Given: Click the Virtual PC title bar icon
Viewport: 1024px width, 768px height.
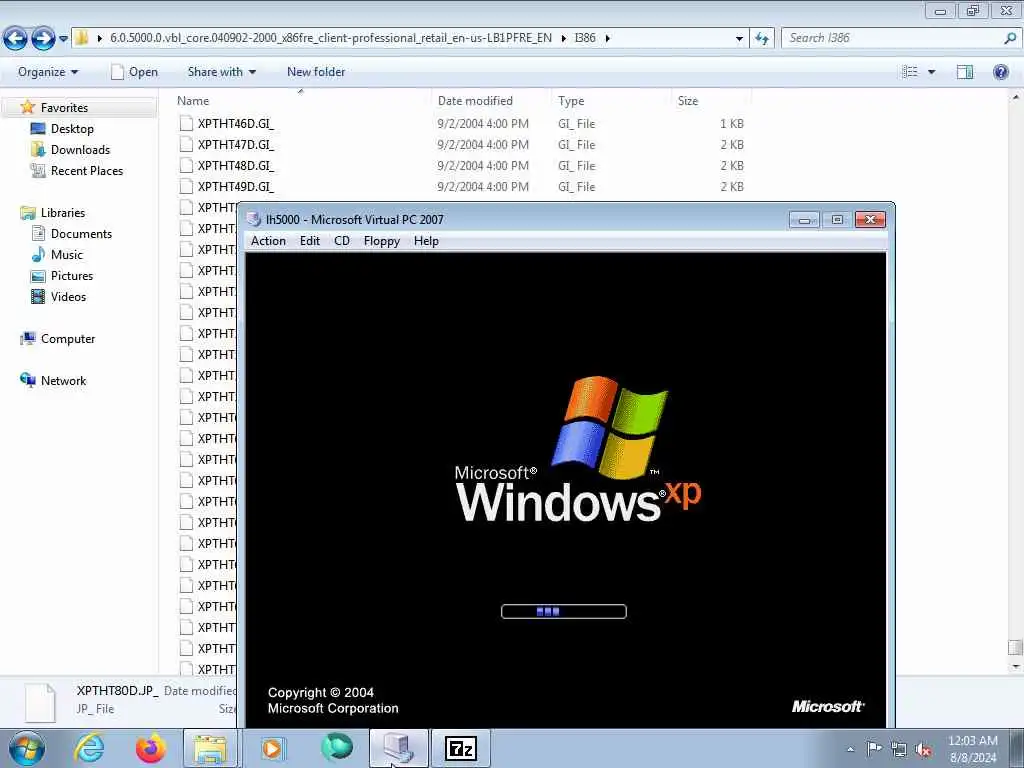Looking at the screenshot, I should (254, 219).
